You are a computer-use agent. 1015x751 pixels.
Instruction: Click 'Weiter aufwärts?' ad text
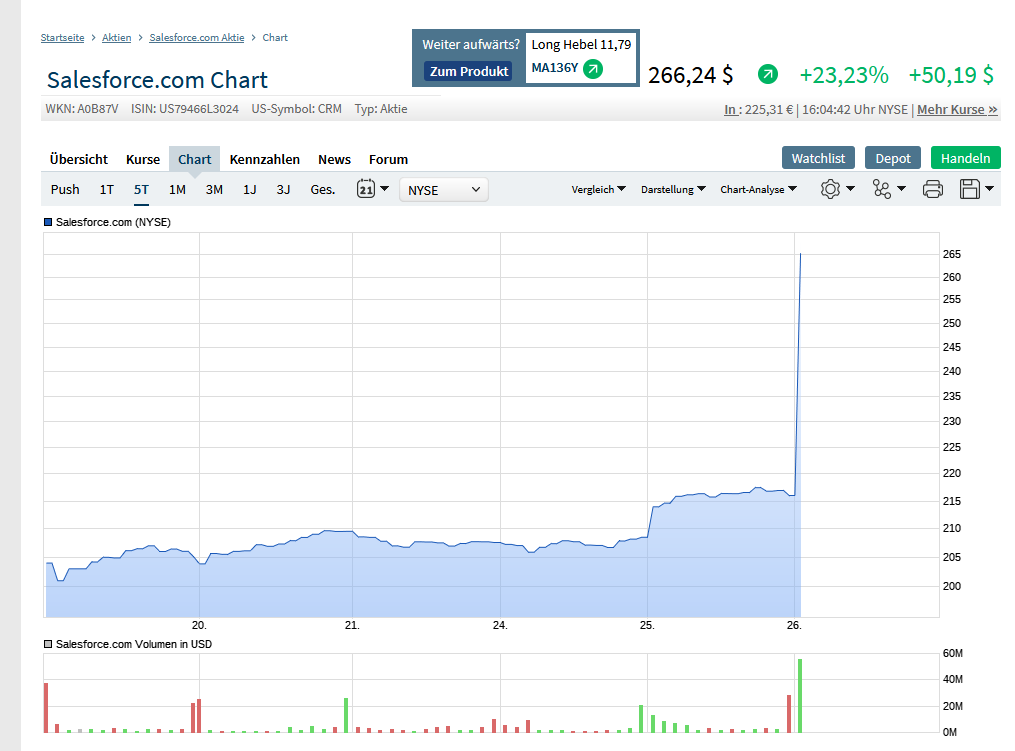pyautogui.click(x=471, y=45)
